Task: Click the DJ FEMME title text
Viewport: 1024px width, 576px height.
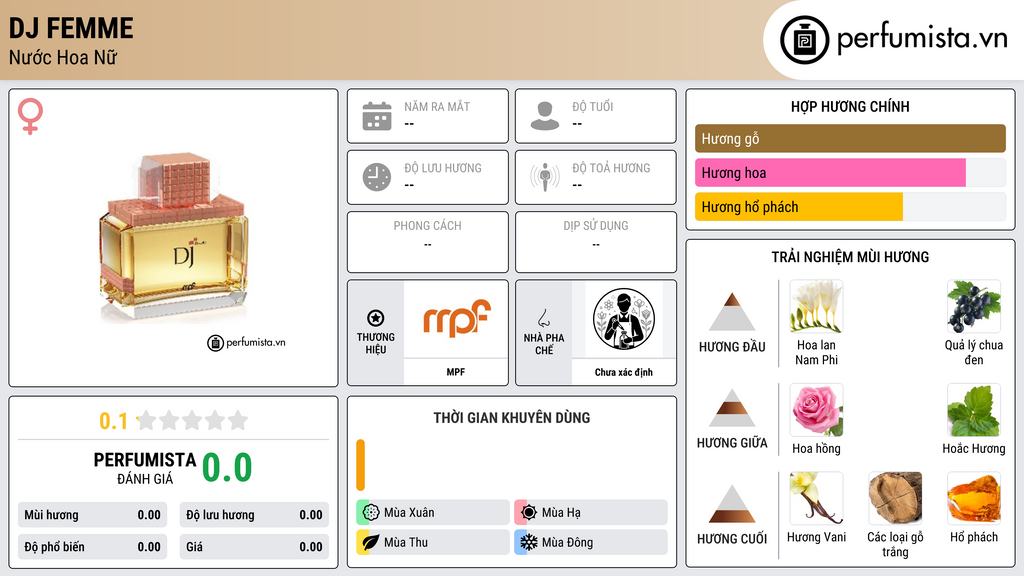Action: click(71, 28)
